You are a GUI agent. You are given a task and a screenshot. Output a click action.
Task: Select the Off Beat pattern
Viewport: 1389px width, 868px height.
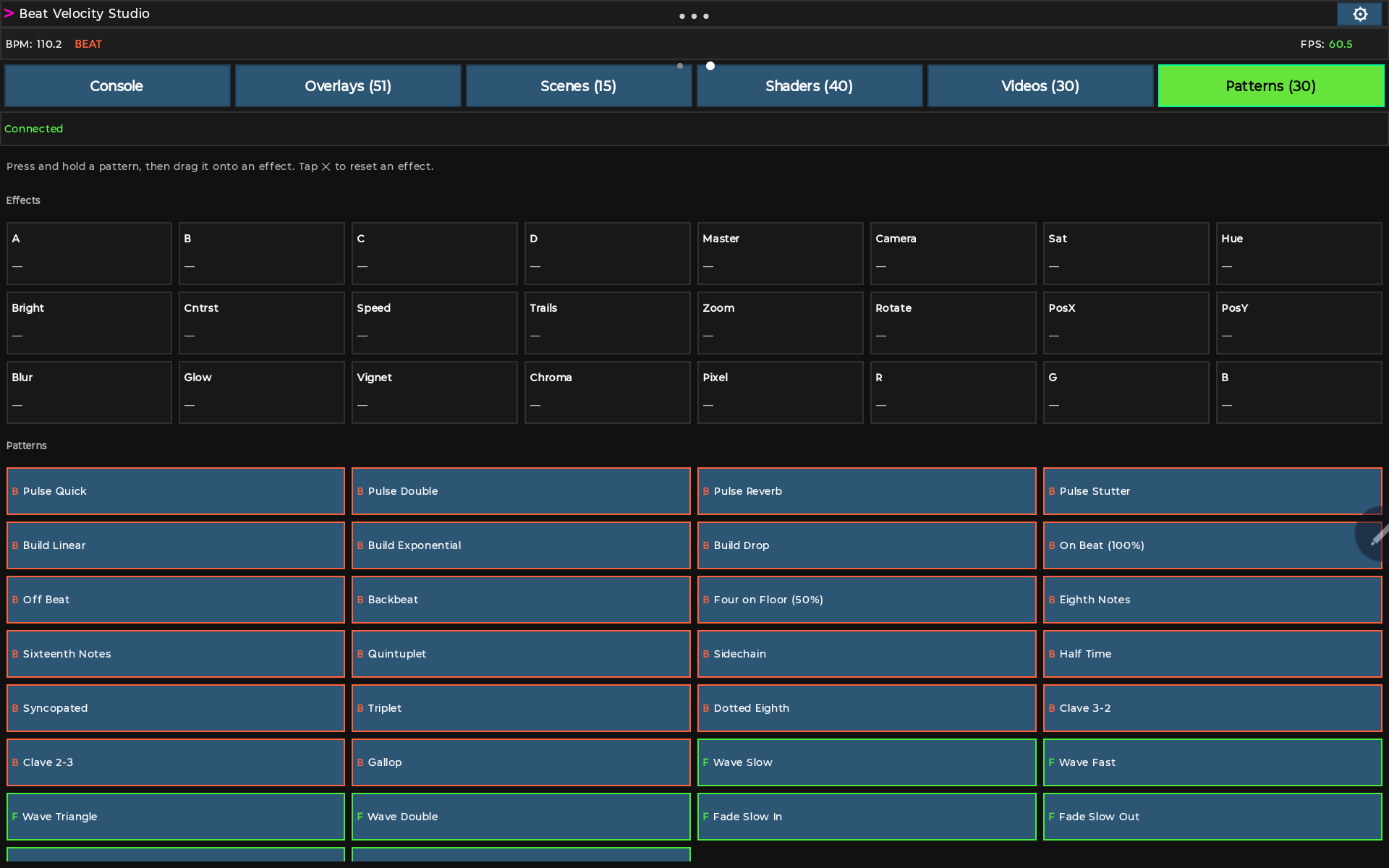point(176,600)
